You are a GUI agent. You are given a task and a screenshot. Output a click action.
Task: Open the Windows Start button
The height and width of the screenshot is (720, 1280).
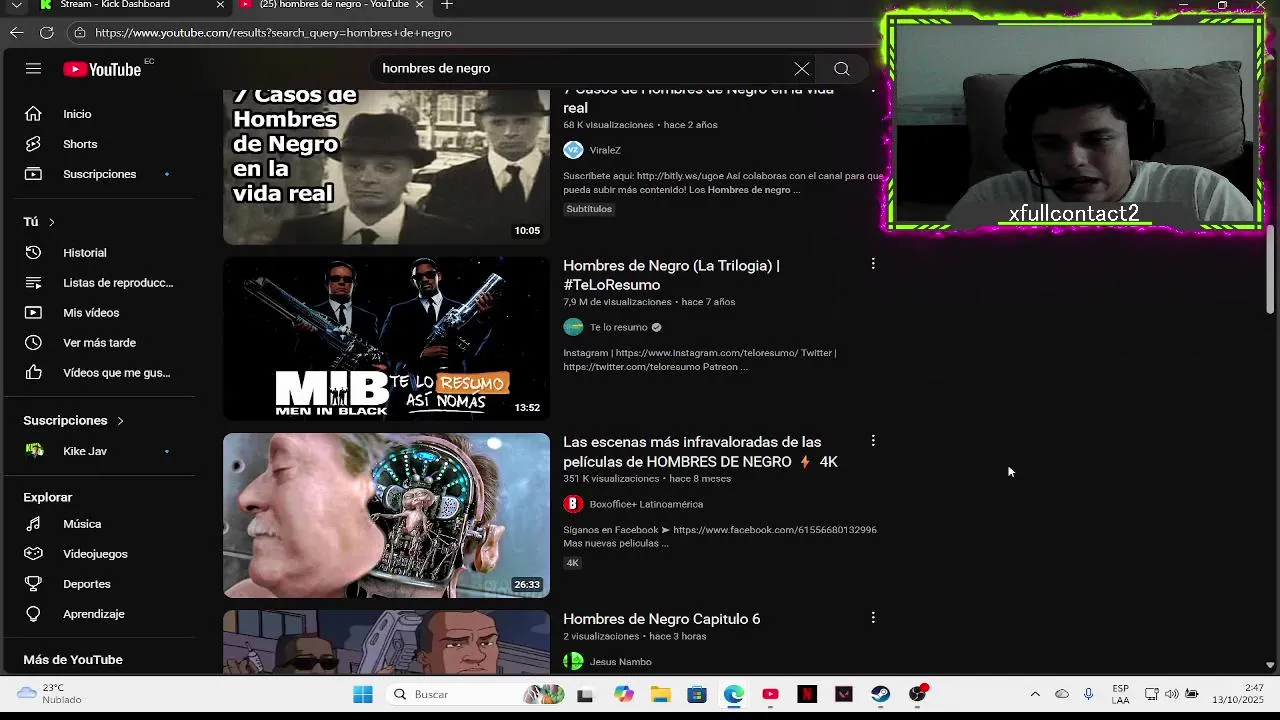coord(363,694)
